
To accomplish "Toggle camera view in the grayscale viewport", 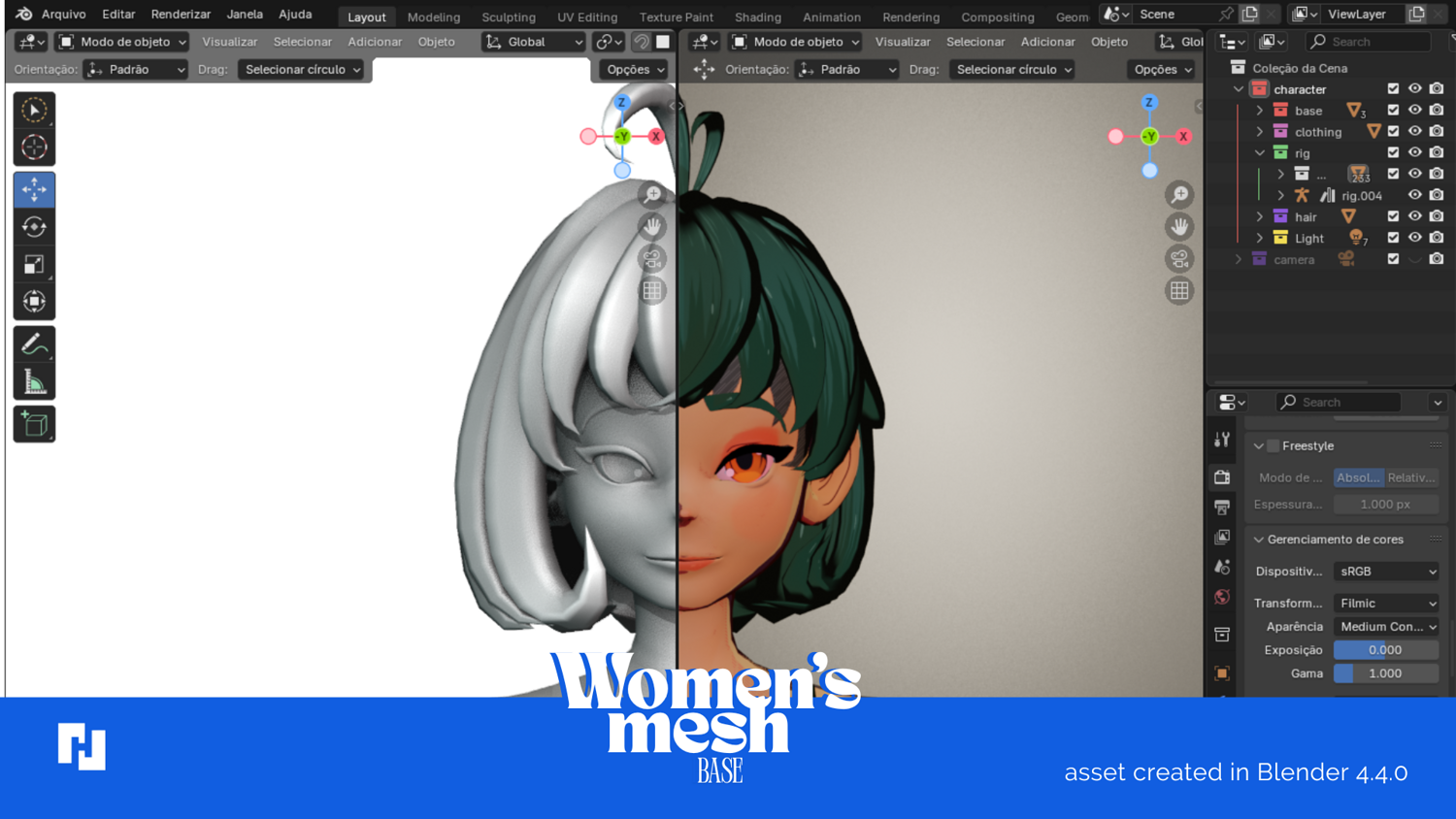I will tap(652, 259).
